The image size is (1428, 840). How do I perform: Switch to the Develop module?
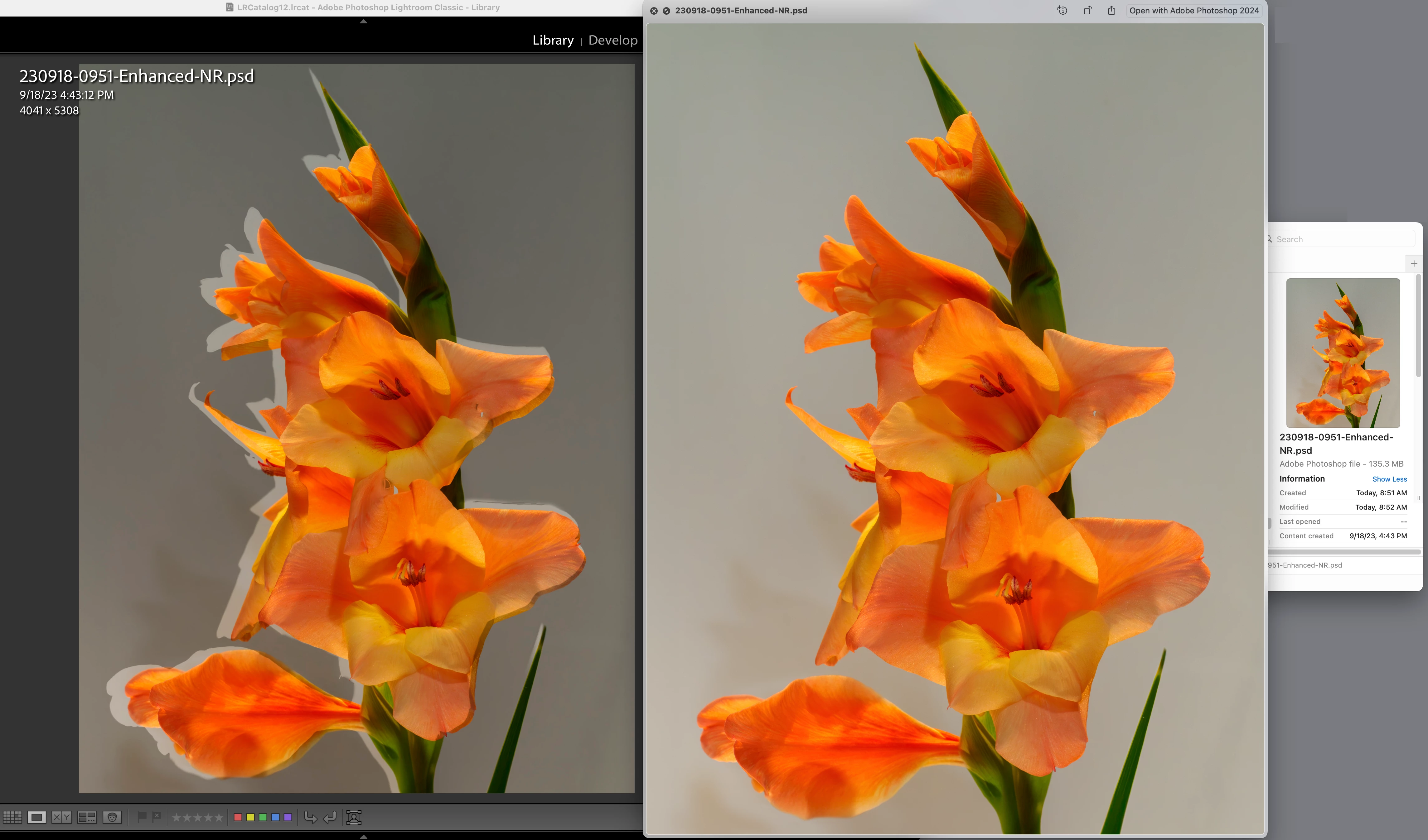tap(612, 40)
